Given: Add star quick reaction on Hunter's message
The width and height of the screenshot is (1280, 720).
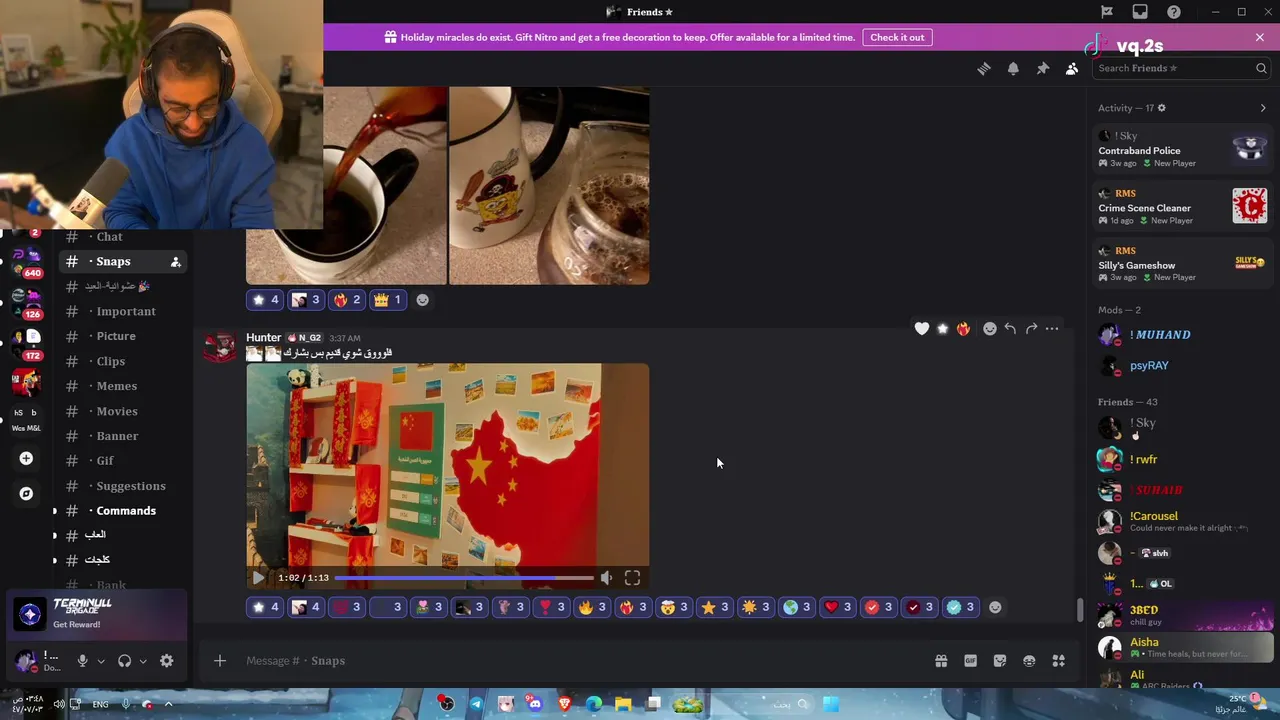Looking at the screenshot, I should 942,328.
